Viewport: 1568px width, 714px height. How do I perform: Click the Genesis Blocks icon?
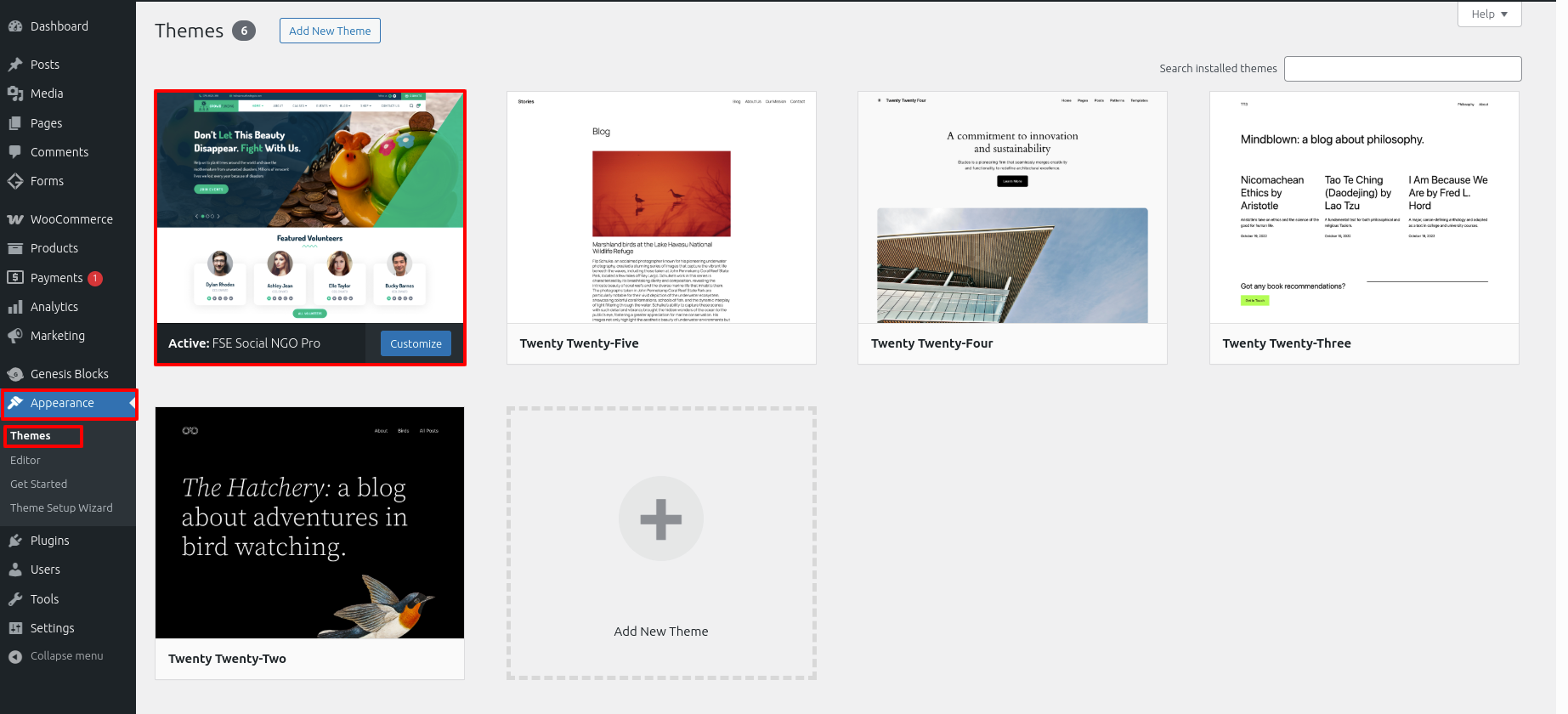[x=15, y=374]
